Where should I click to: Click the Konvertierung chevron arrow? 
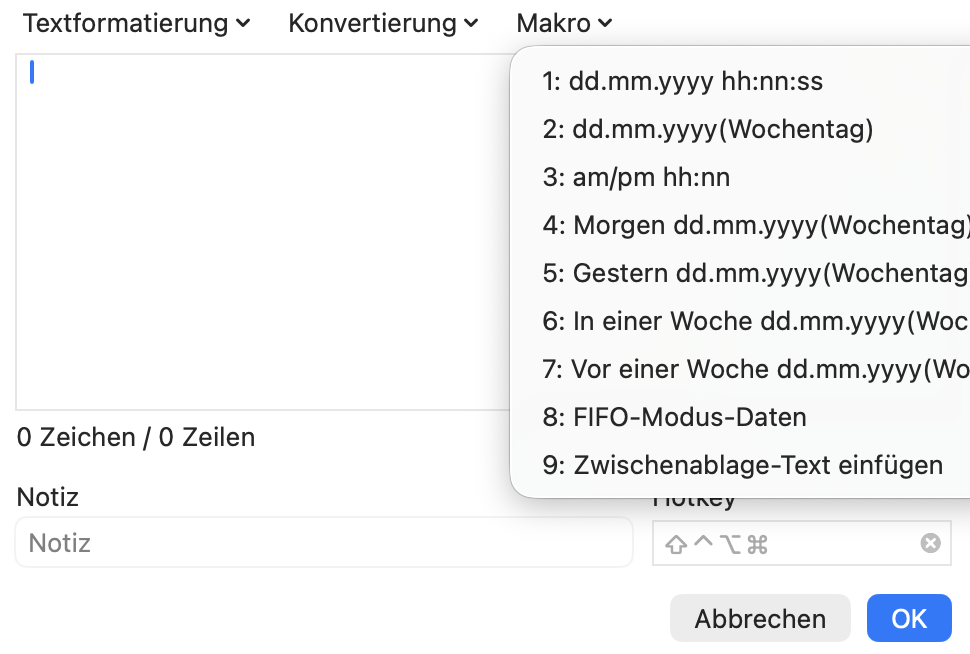(x=471, y=24)
